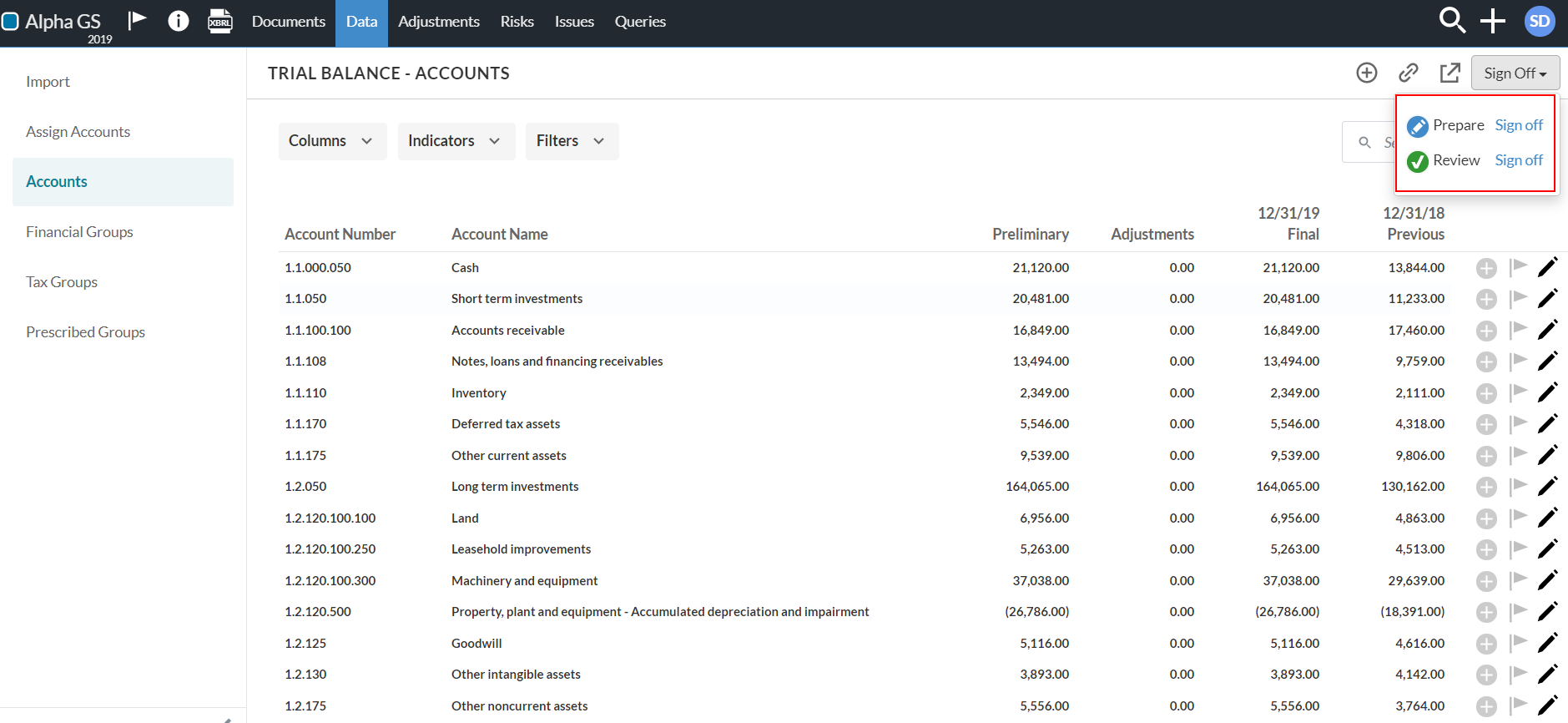The height and width of the screenshot is (723, 1568).
Task: Click the flag icon in top navigation bar
Action: click(138, 21)
